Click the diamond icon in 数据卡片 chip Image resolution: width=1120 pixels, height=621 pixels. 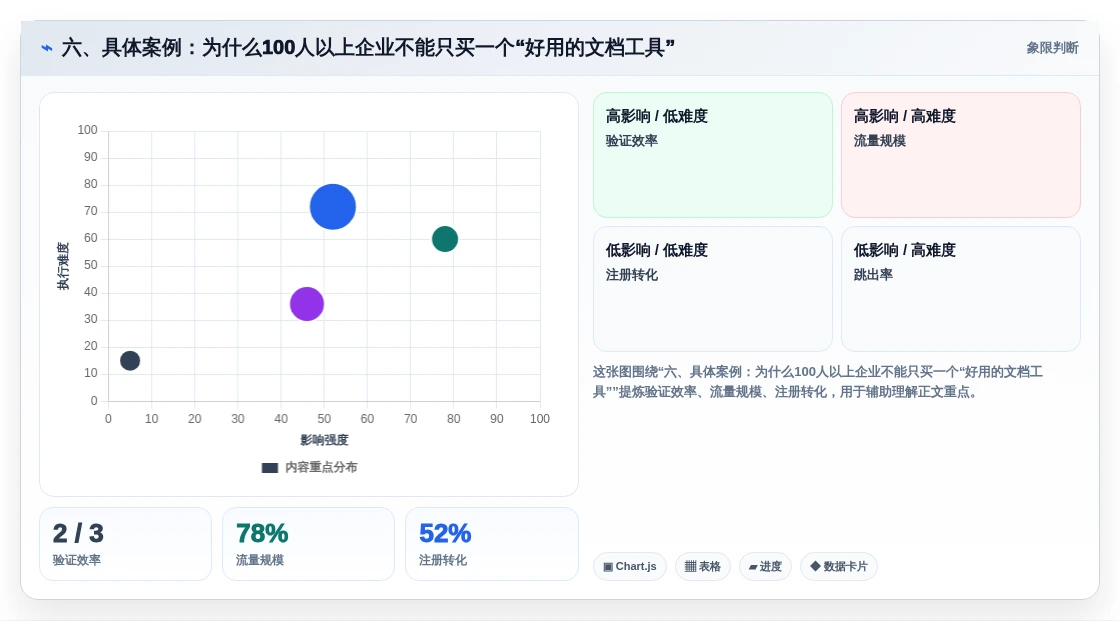(815, 566)
